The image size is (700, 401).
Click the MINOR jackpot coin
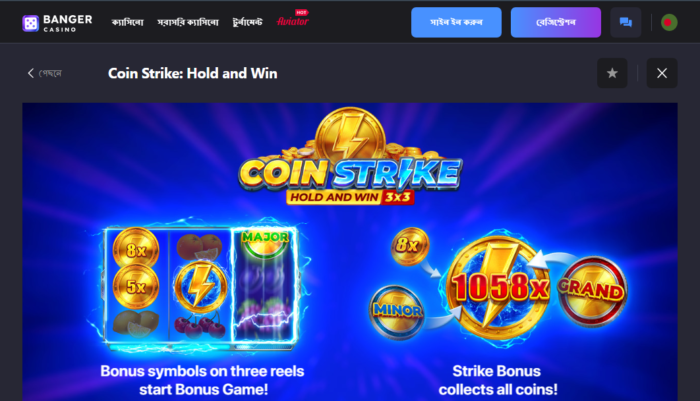pos(396,311)
